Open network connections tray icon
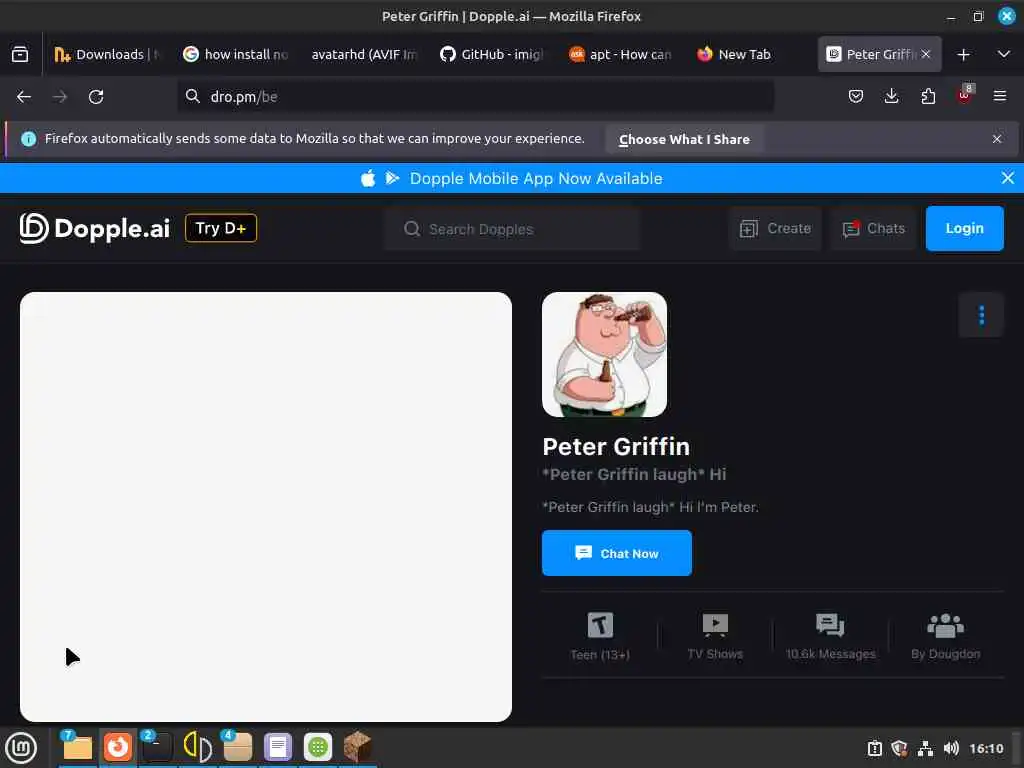 [x=925, y=748]
